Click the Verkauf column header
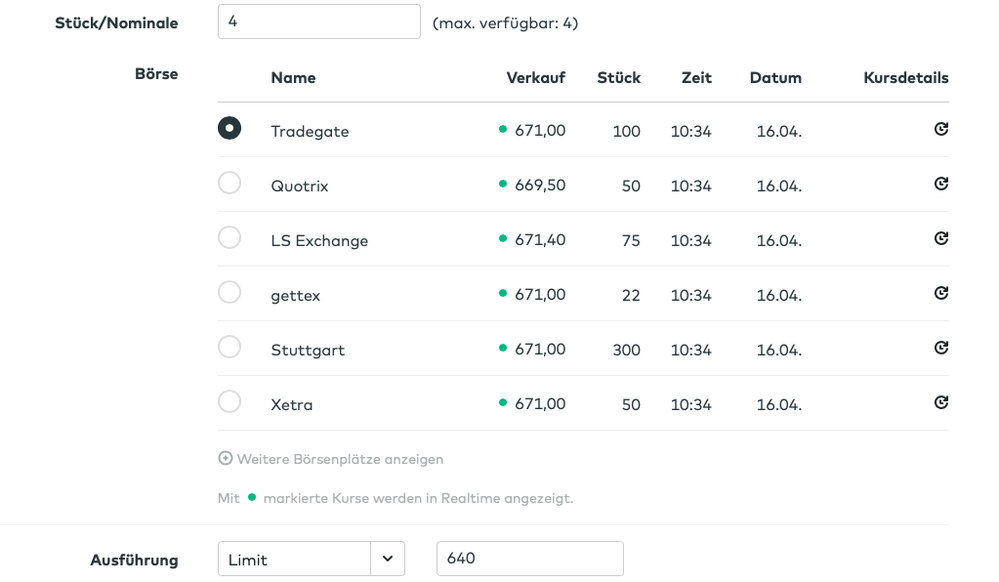This screenshot has height=582, width=999. pyautogui.click(x=535, y=78)
